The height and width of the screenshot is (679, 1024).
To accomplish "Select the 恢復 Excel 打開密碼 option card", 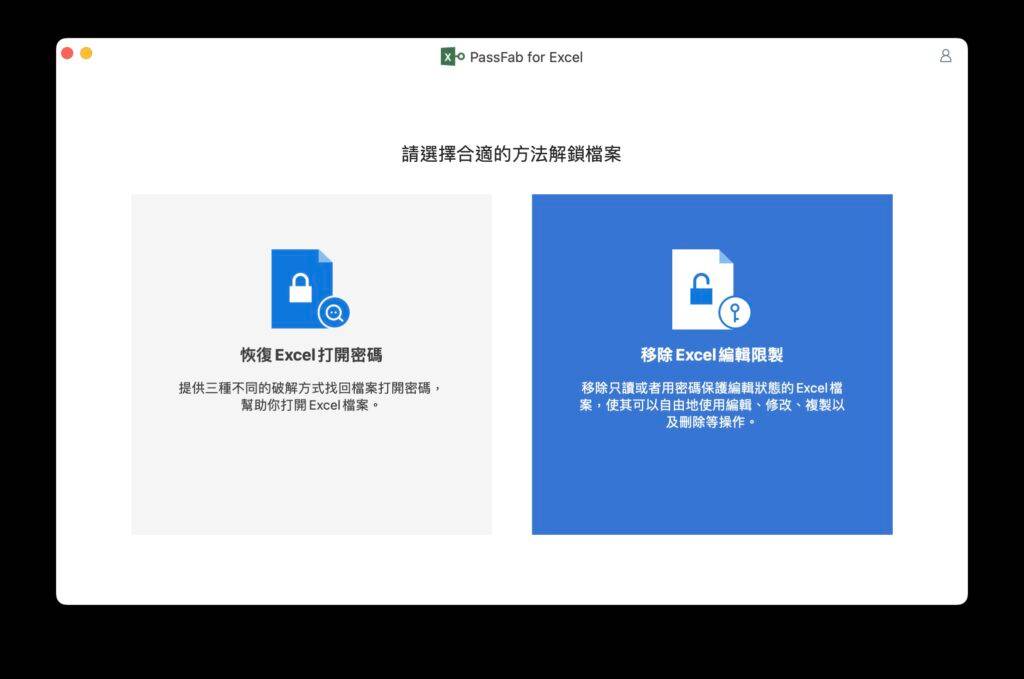I will tap(311, 363).
